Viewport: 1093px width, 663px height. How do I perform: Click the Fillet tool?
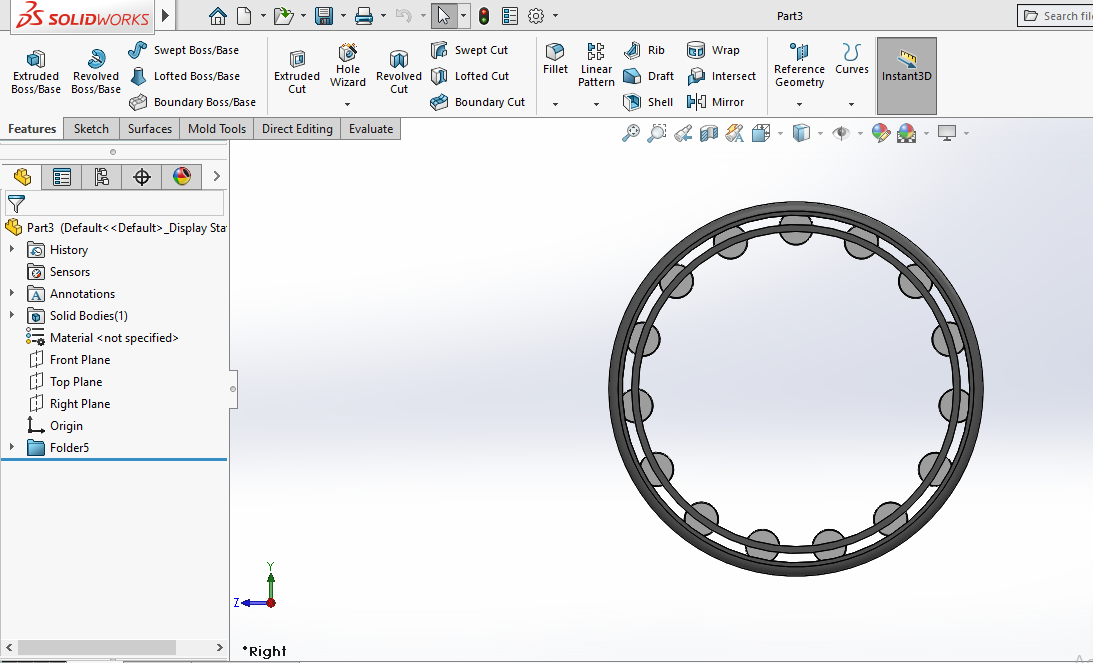(556, 60)
